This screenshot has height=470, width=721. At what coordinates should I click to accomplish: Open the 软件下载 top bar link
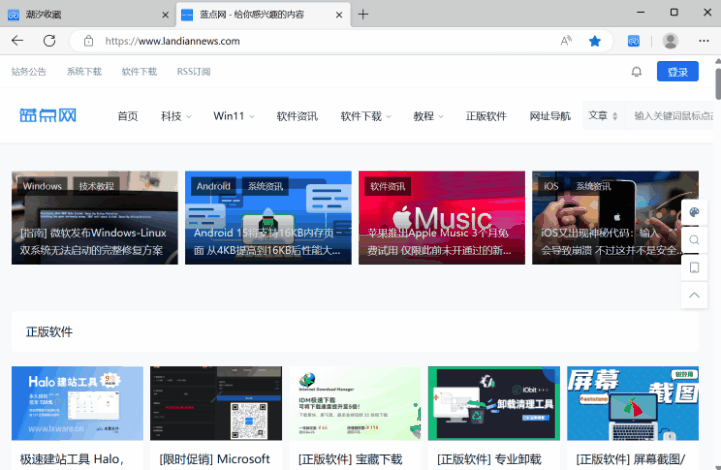coord(139,71)
